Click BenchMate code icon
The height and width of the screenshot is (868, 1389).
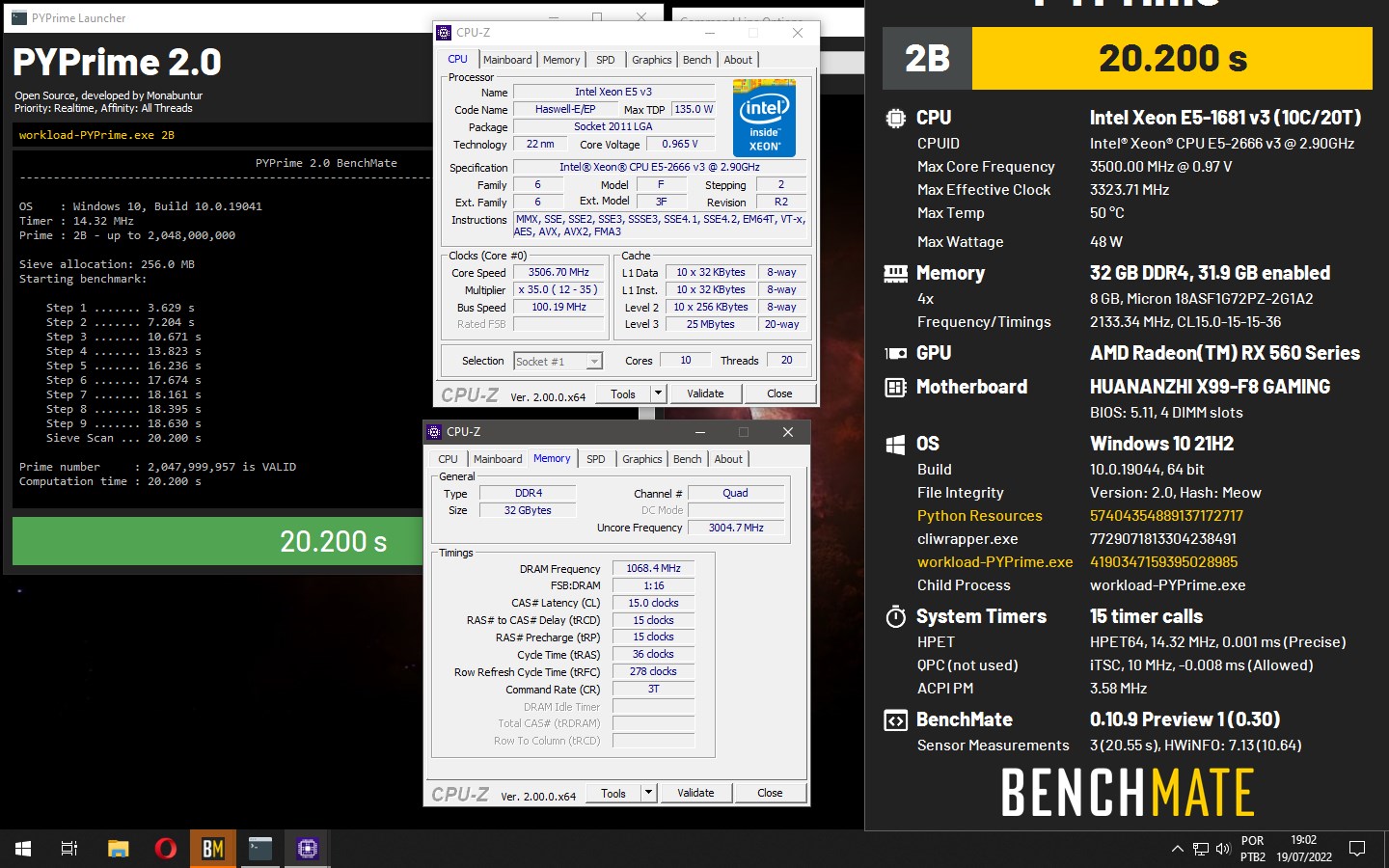(896, 720)
